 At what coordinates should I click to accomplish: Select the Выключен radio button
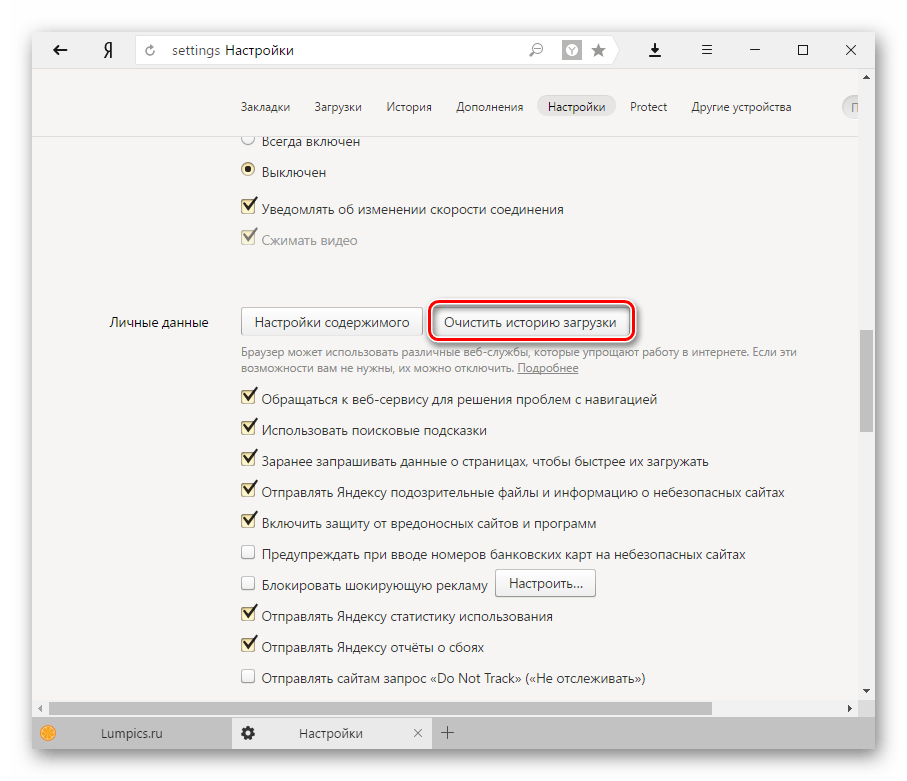tap(248, 170)
